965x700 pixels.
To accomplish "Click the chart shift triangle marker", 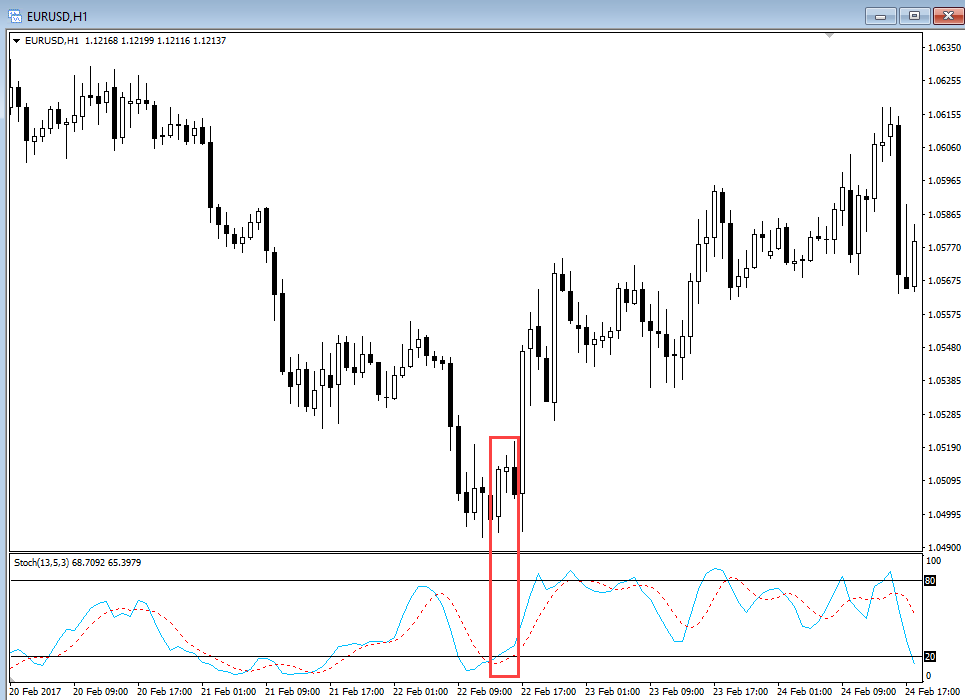I will (829, 36).
